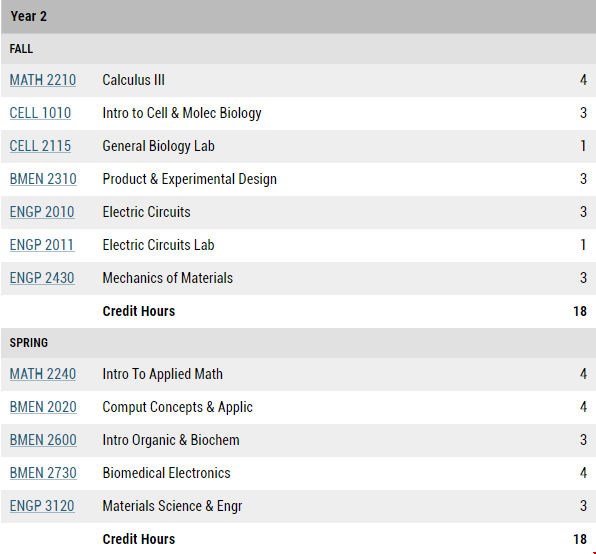Click the Calculus III course title
This screenshot has height=554, width=596.
click(133, 80)
